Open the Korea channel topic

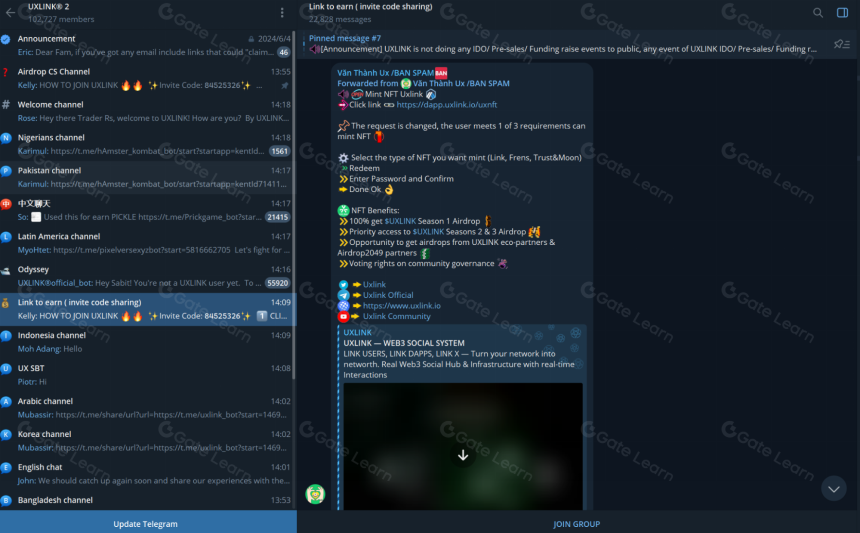(147, 440)
